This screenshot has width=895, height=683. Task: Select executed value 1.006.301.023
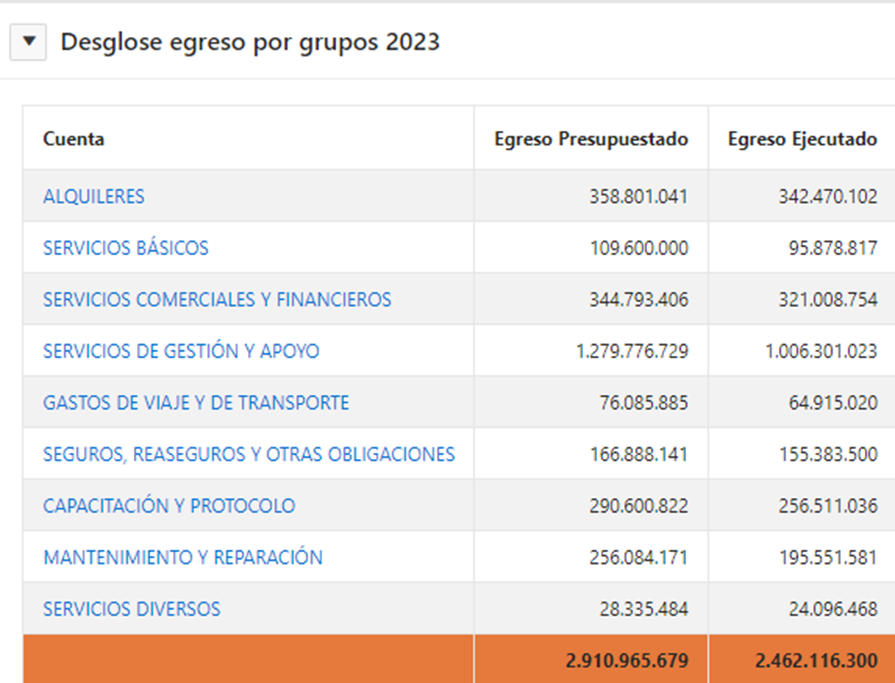coord(821,351)
